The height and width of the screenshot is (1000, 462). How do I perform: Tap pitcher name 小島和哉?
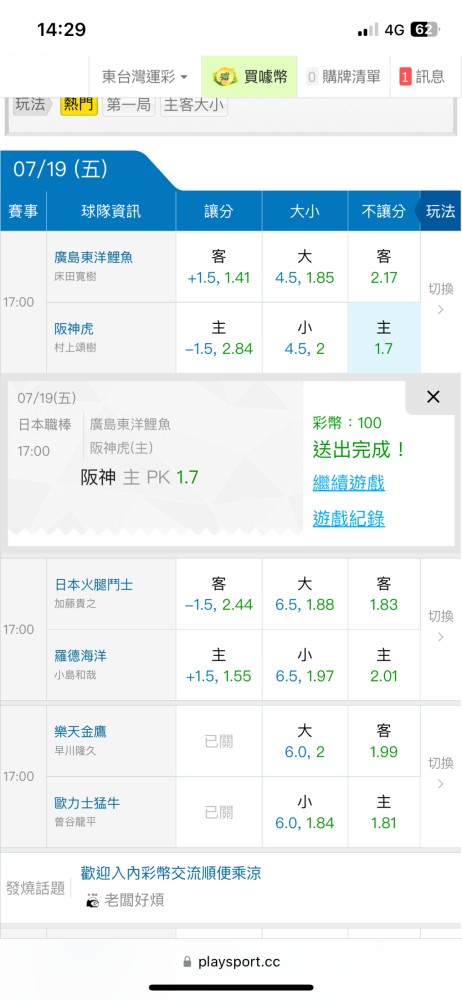pos(75,676)
